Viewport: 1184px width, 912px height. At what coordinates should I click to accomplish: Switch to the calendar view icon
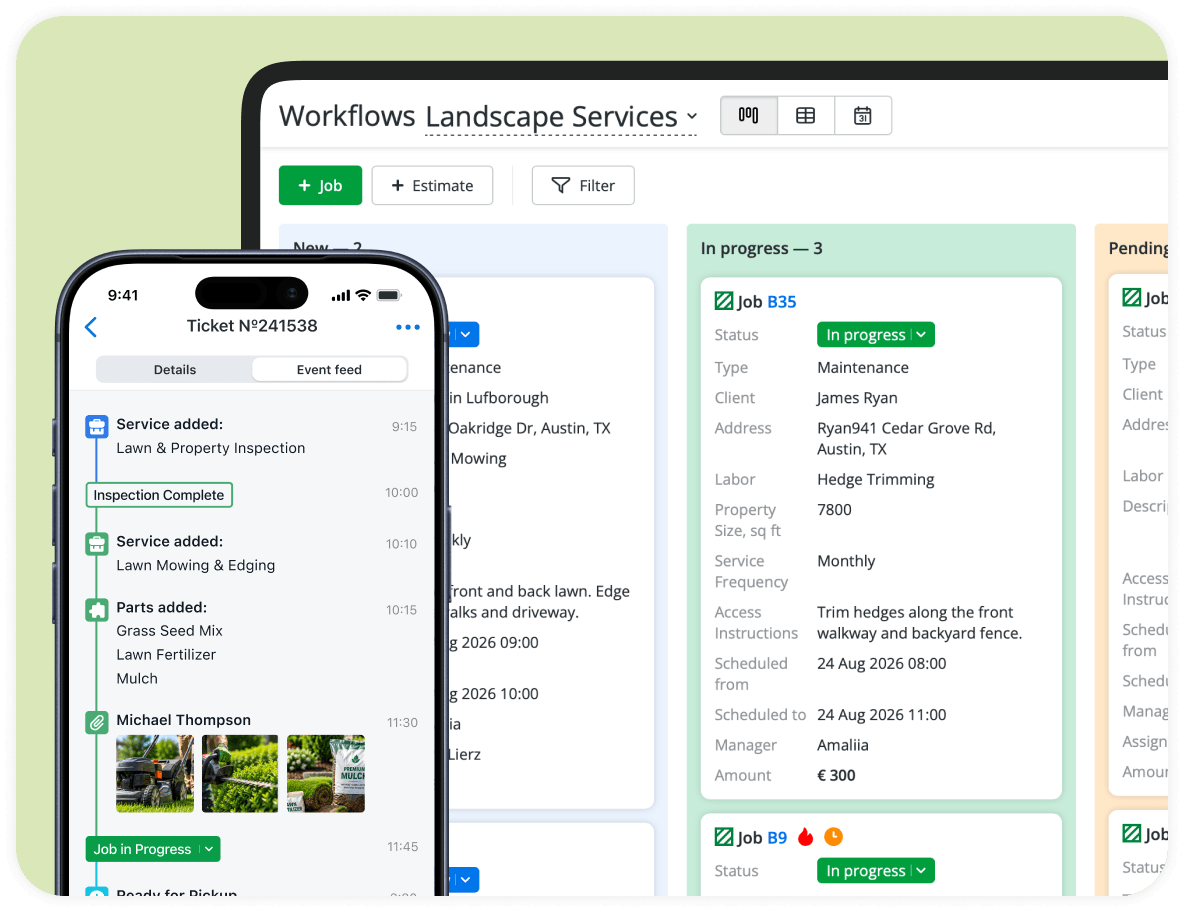pos(862,116)
